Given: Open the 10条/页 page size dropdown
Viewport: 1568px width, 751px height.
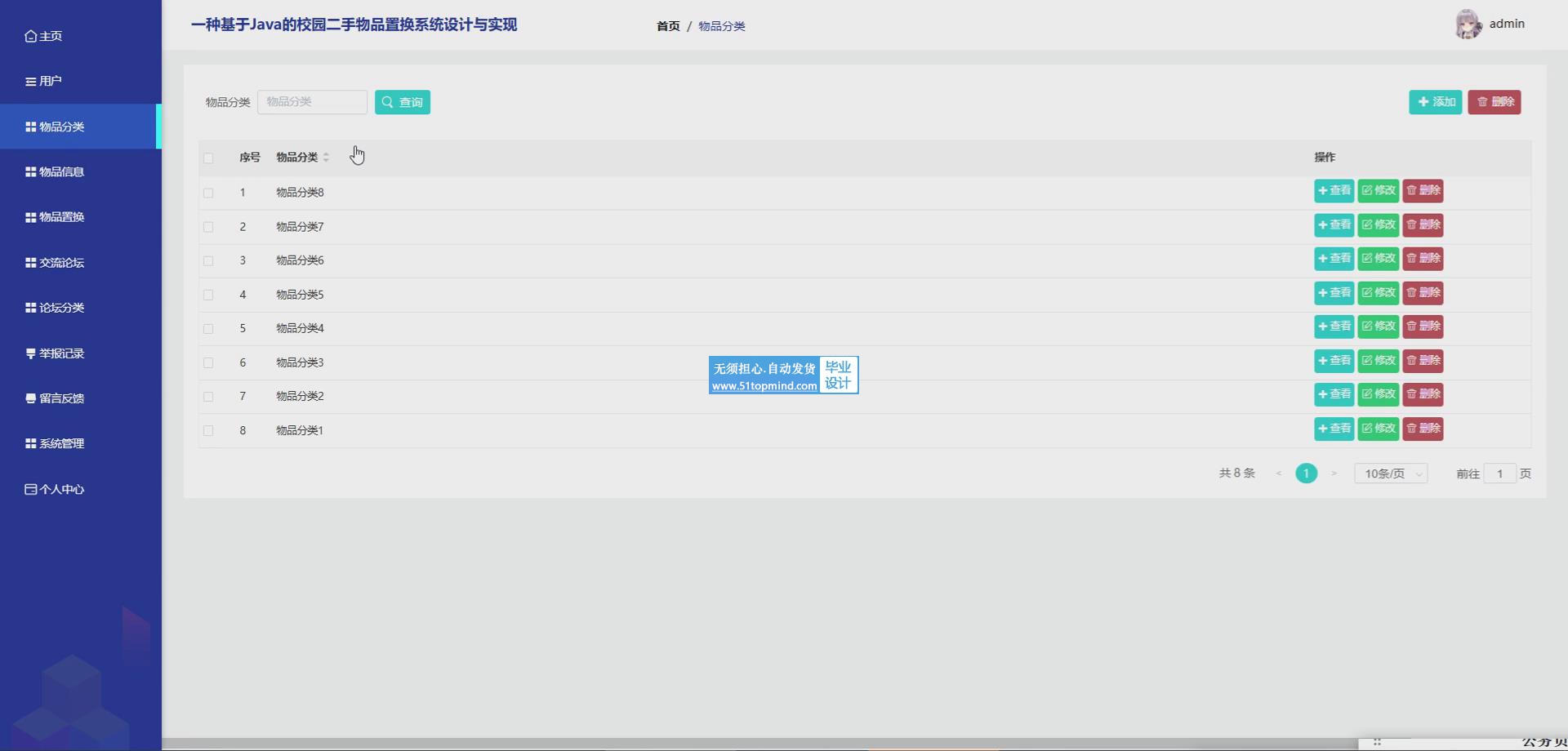Looking at the screenshot, I should tap(1391, 473).
